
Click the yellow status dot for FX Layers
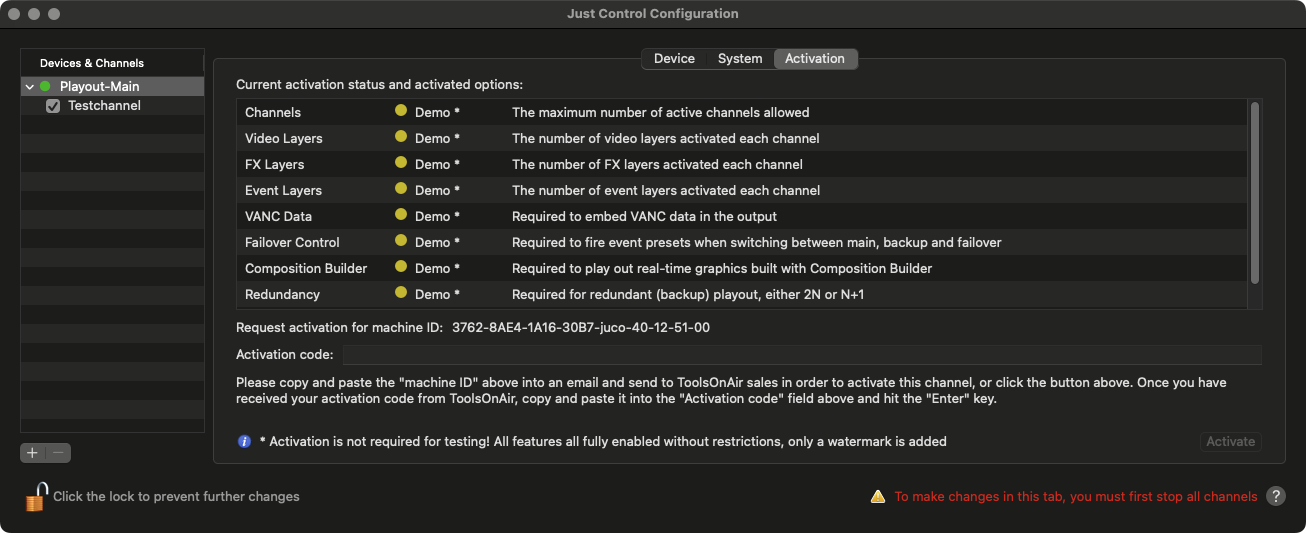click(x=401, y=164)
